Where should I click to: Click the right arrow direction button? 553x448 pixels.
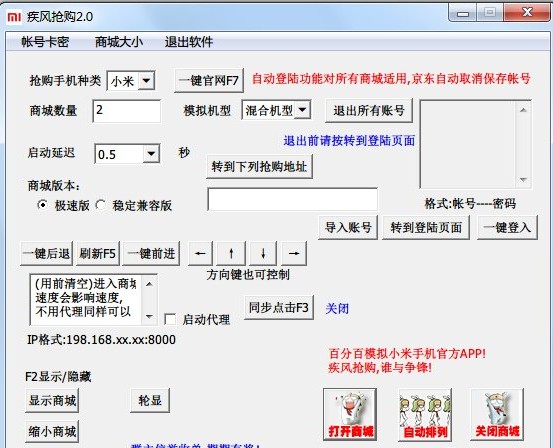[294, 253]
